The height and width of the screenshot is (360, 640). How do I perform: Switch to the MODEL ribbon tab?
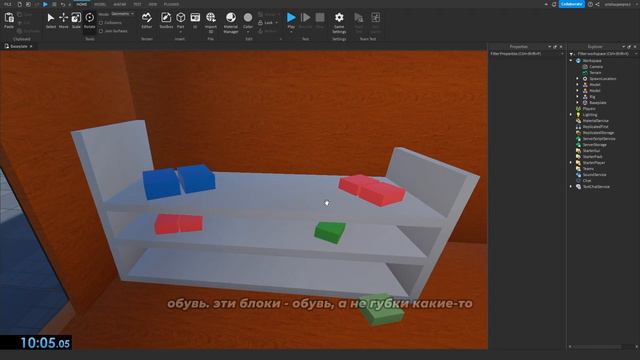pos(100,4)
